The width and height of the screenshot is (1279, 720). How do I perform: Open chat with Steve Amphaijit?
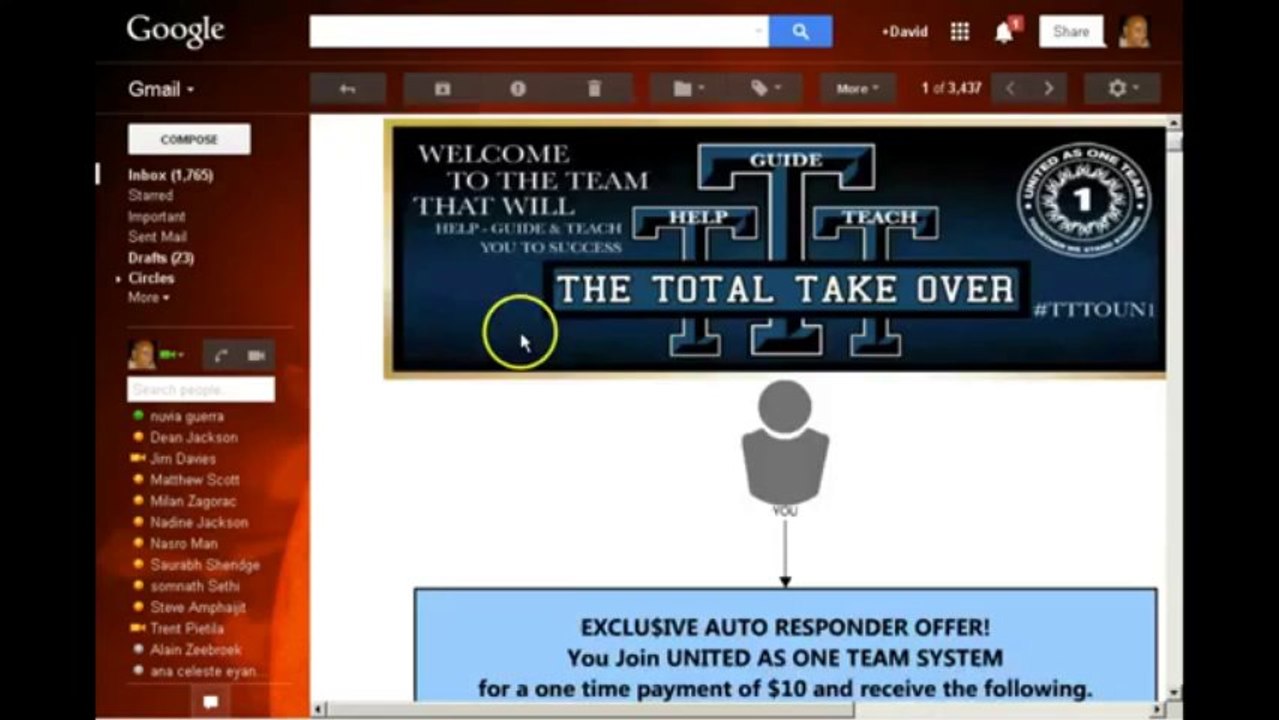click(x=197, y=607)
